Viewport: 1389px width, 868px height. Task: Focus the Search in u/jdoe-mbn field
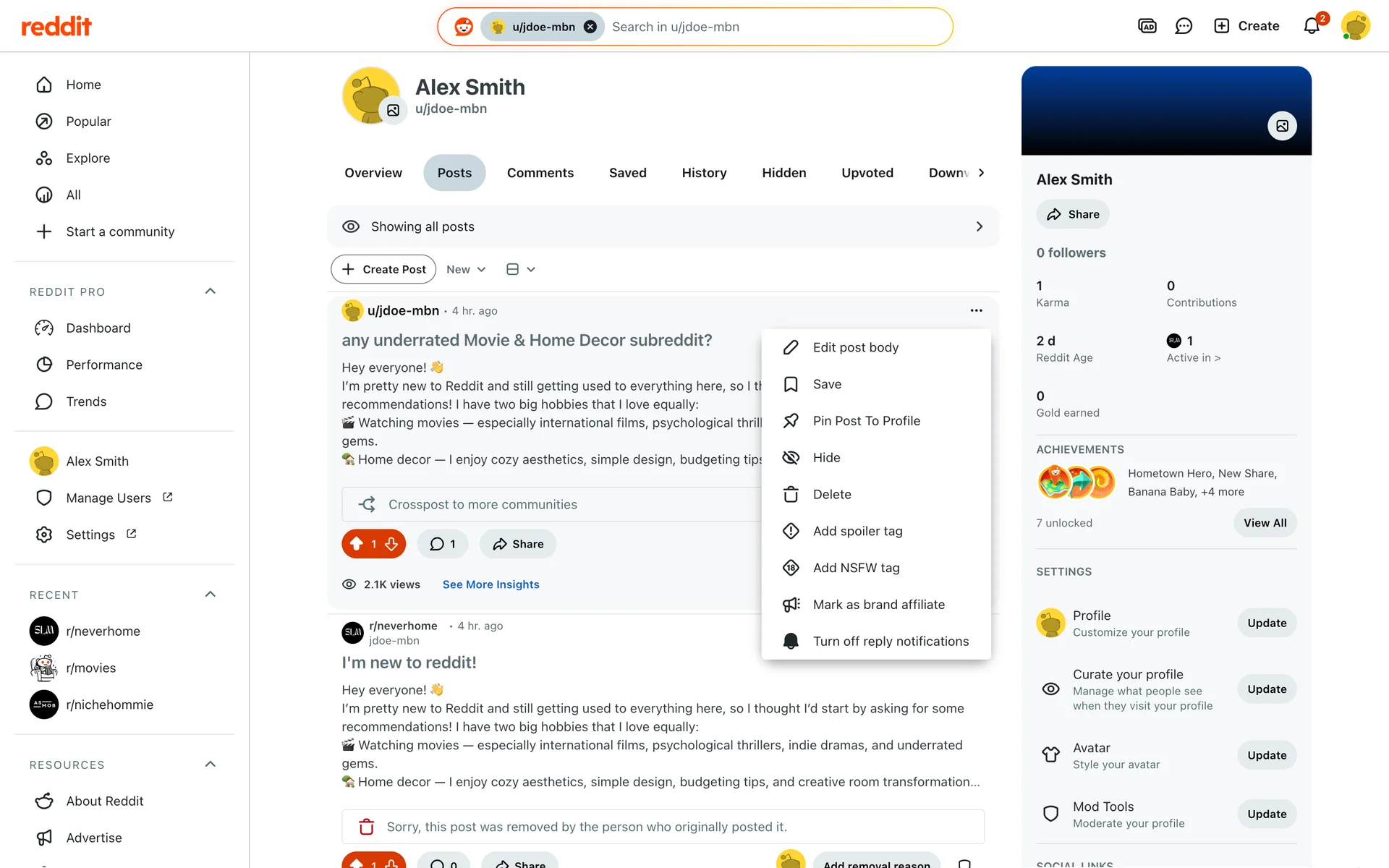775,27
